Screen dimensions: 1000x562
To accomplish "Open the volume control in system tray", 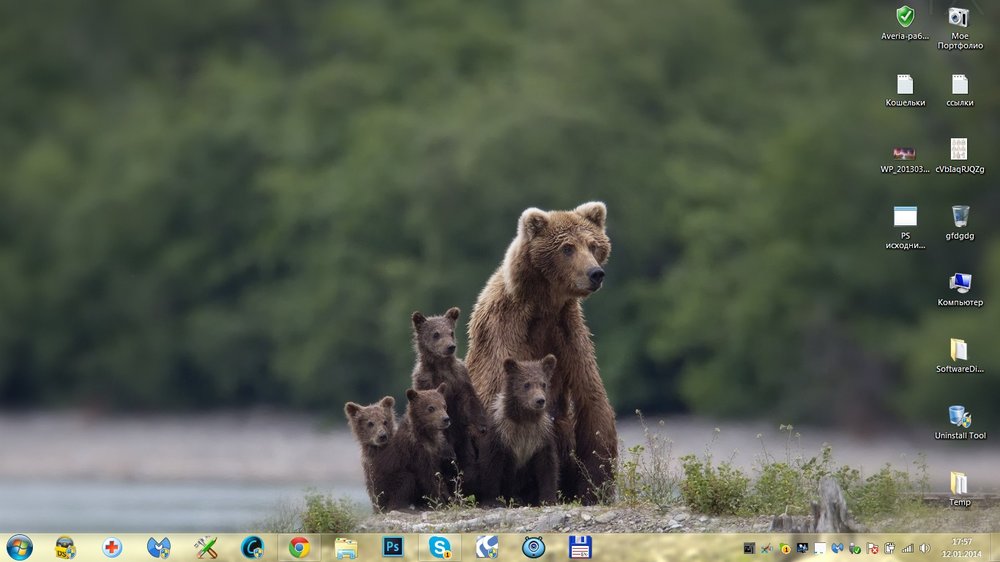I will click(924, 548).
